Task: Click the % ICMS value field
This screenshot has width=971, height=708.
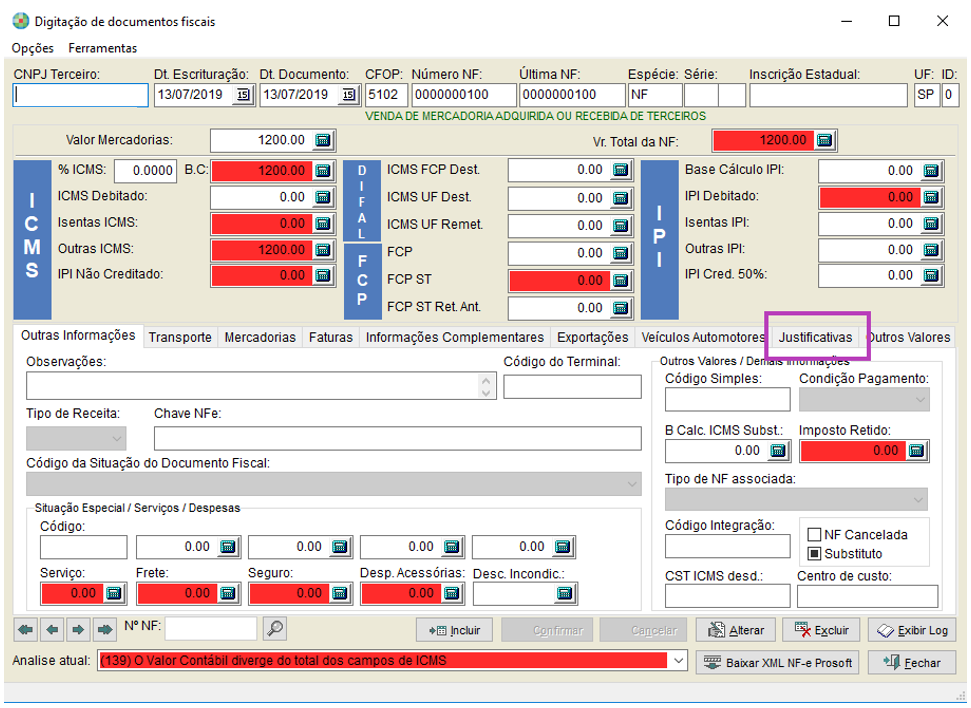Action: [x=145, y=171]
